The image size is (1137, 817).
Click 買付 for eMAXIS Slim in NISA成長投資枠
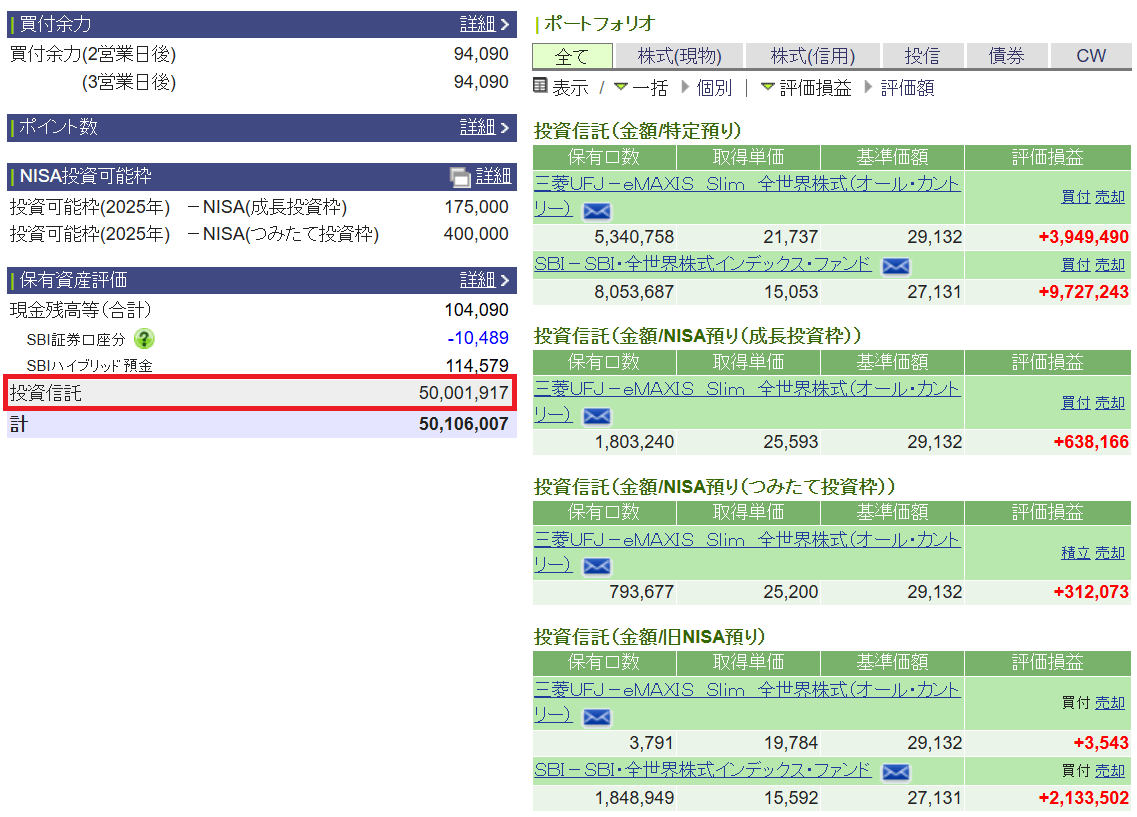click(x=1075, y=402)
